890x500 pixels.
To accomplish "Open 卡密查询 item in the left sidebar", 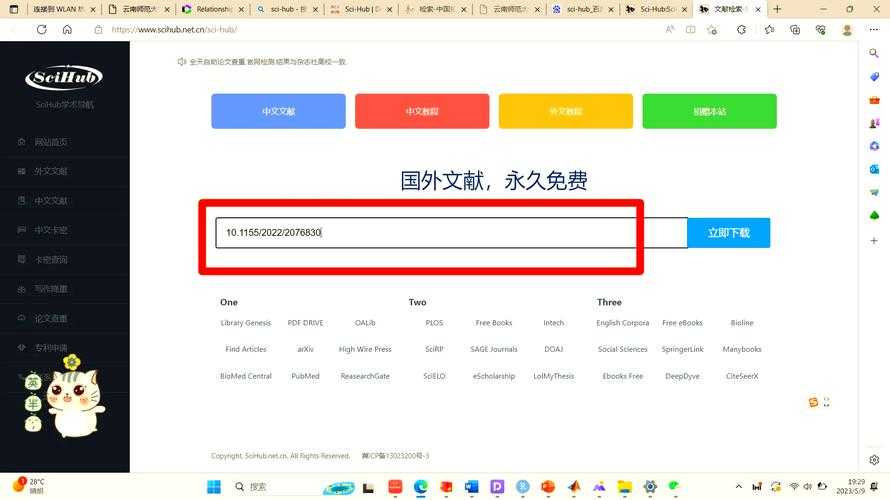I will [x=51, y=259].
